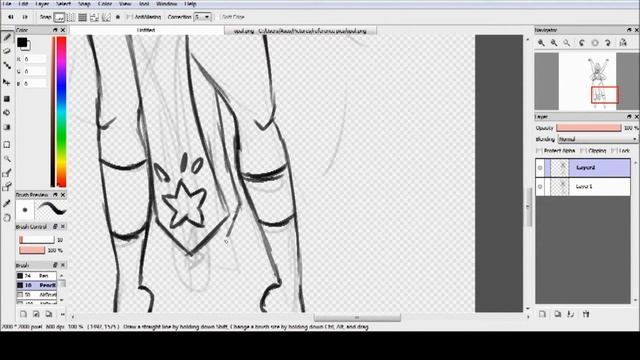Select the rectangular Select tool
The width and height of the screenshot is (640, 360).
7,144
